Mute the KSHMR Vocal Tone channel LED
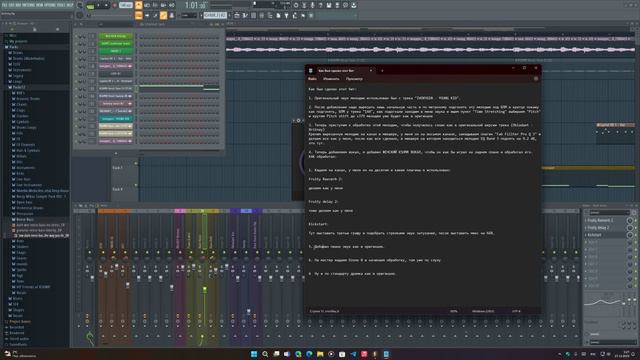Screen dimensions: 640x360 (76, 89)
